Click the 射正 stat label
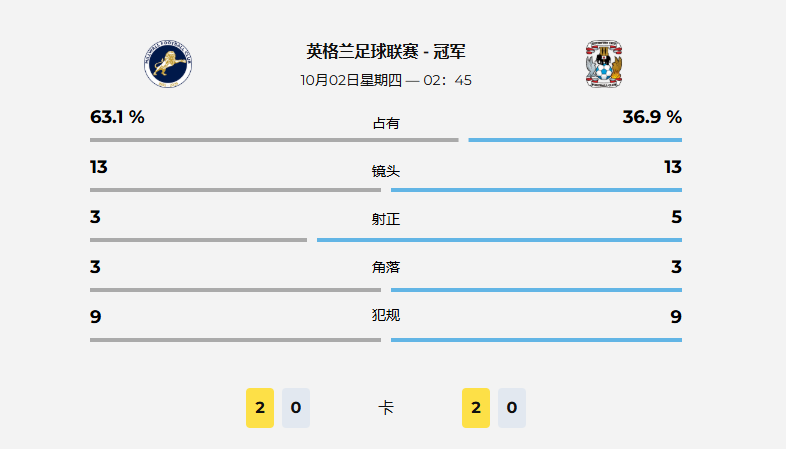 386,219
